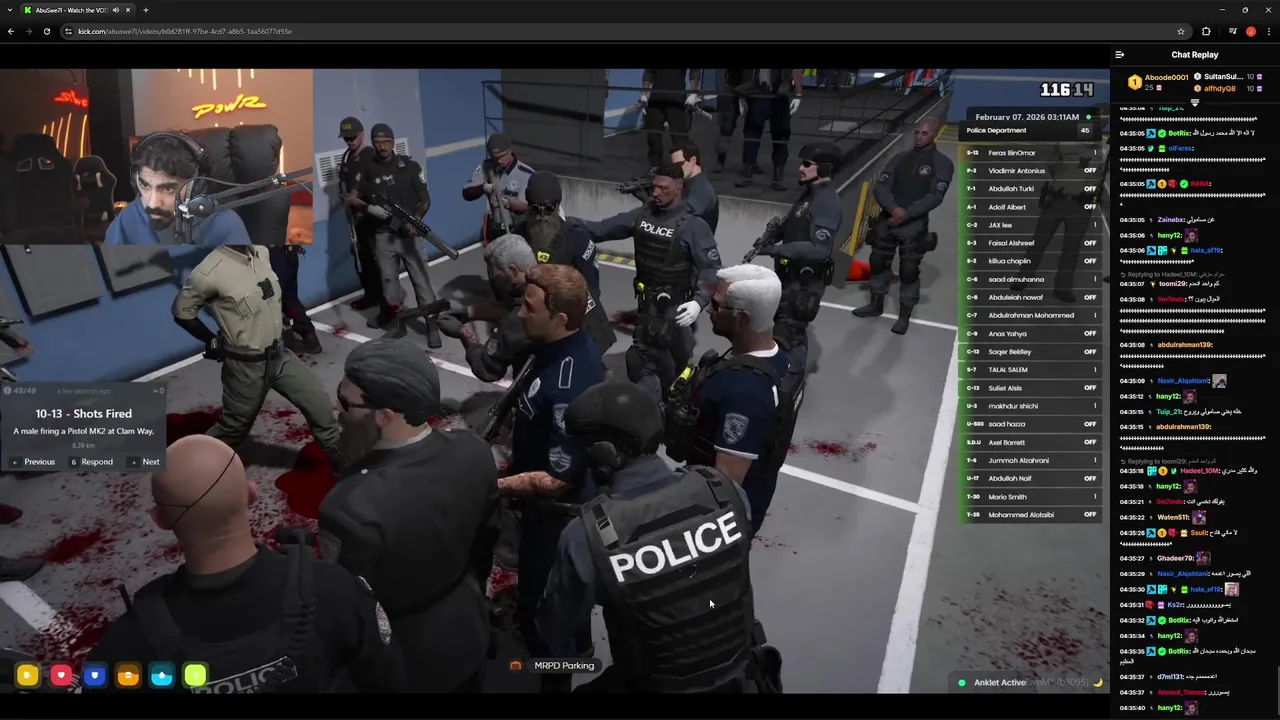The image size is (1280, 720).
Task: Select Saqer Belkley roster row
Action: pyautogui.click(x=1030, y=352)
